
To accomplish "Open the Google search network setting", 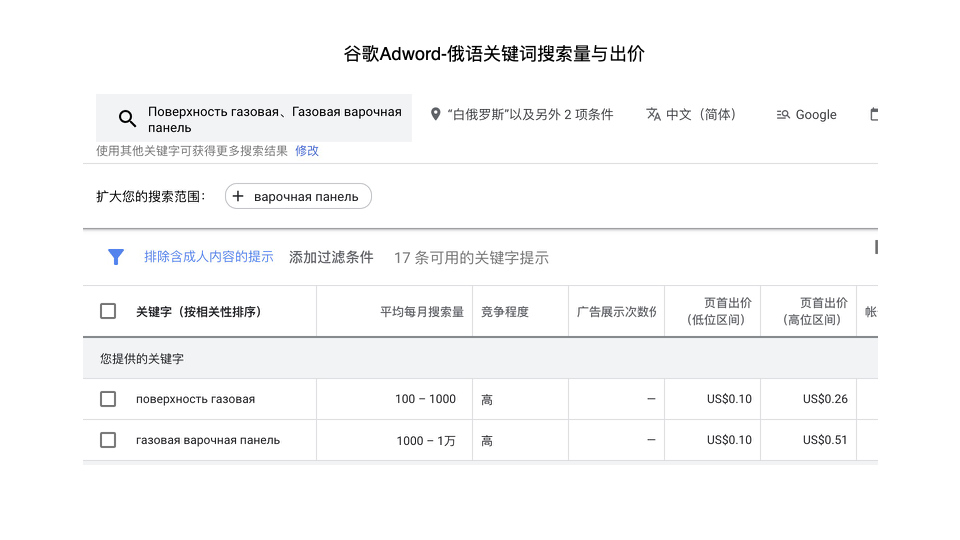I will (806, 114).
